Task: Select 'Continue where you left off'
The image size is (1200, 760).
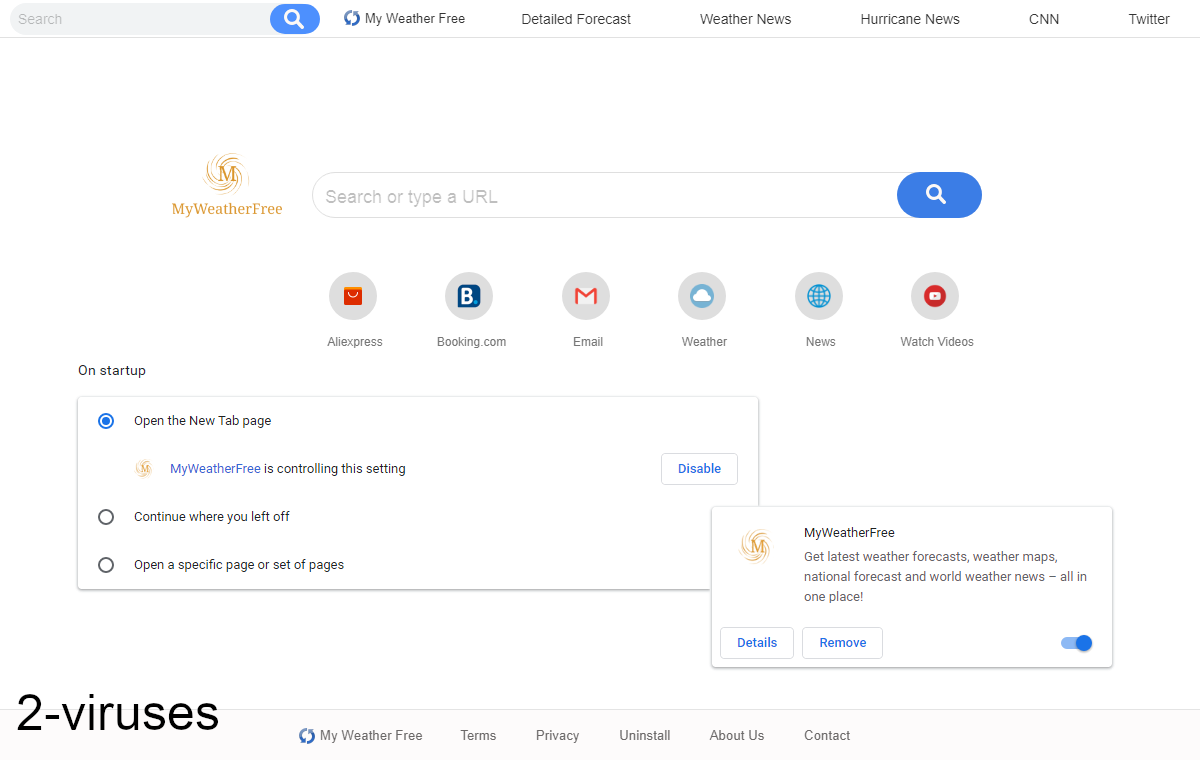Action: [106, 516]
